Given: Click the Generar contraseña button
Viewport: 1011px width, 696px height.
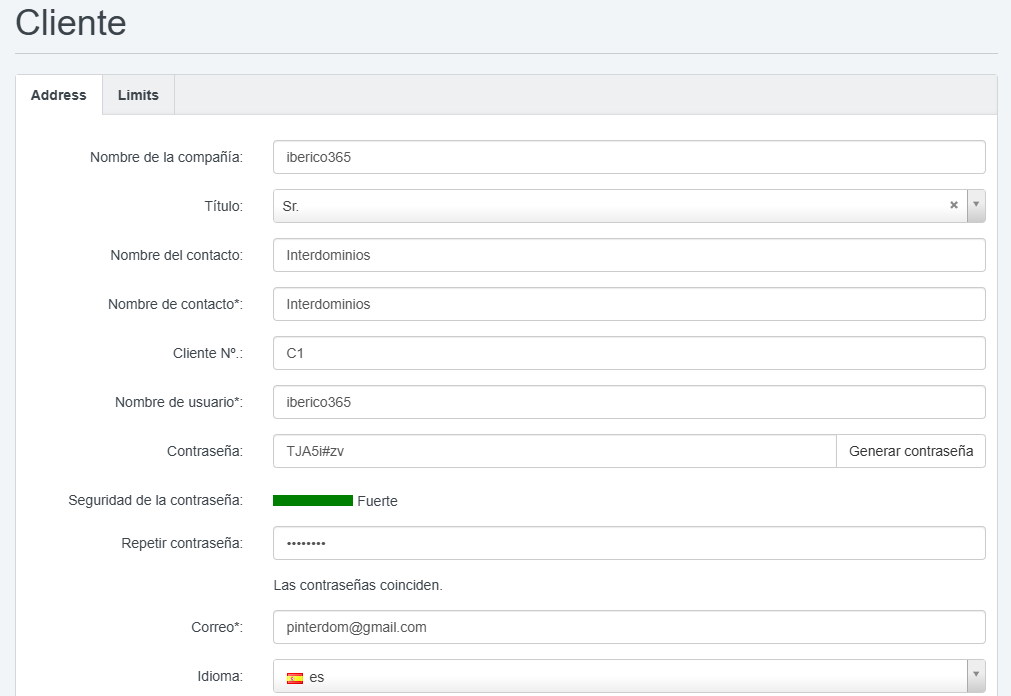Looking at the screenshot, I should coord(910,451).
